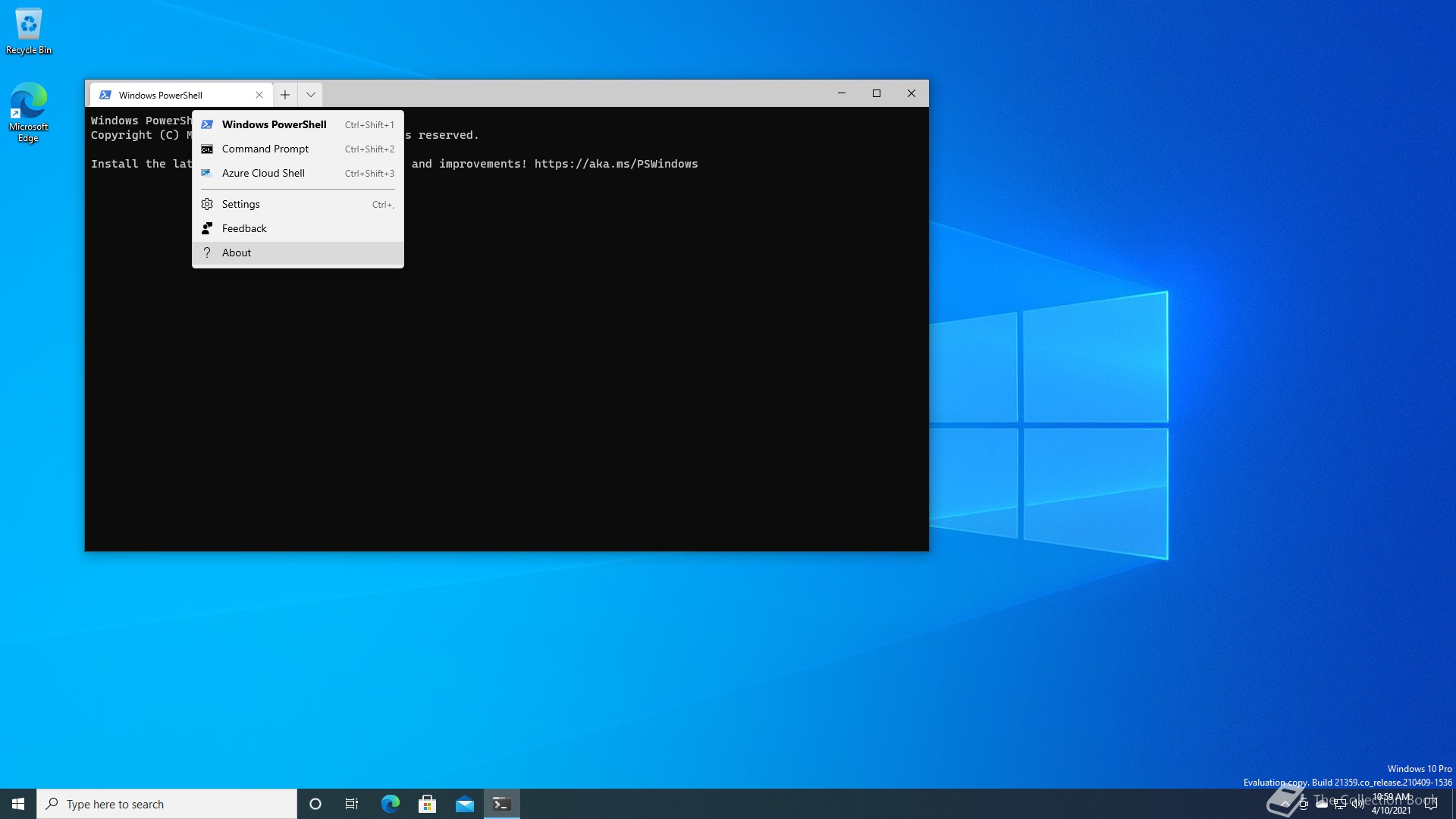This screenshot has height=819, width=1456.
Task: Choose Azure Cloud Shell from the menu
Action: (x=298, y=173)
